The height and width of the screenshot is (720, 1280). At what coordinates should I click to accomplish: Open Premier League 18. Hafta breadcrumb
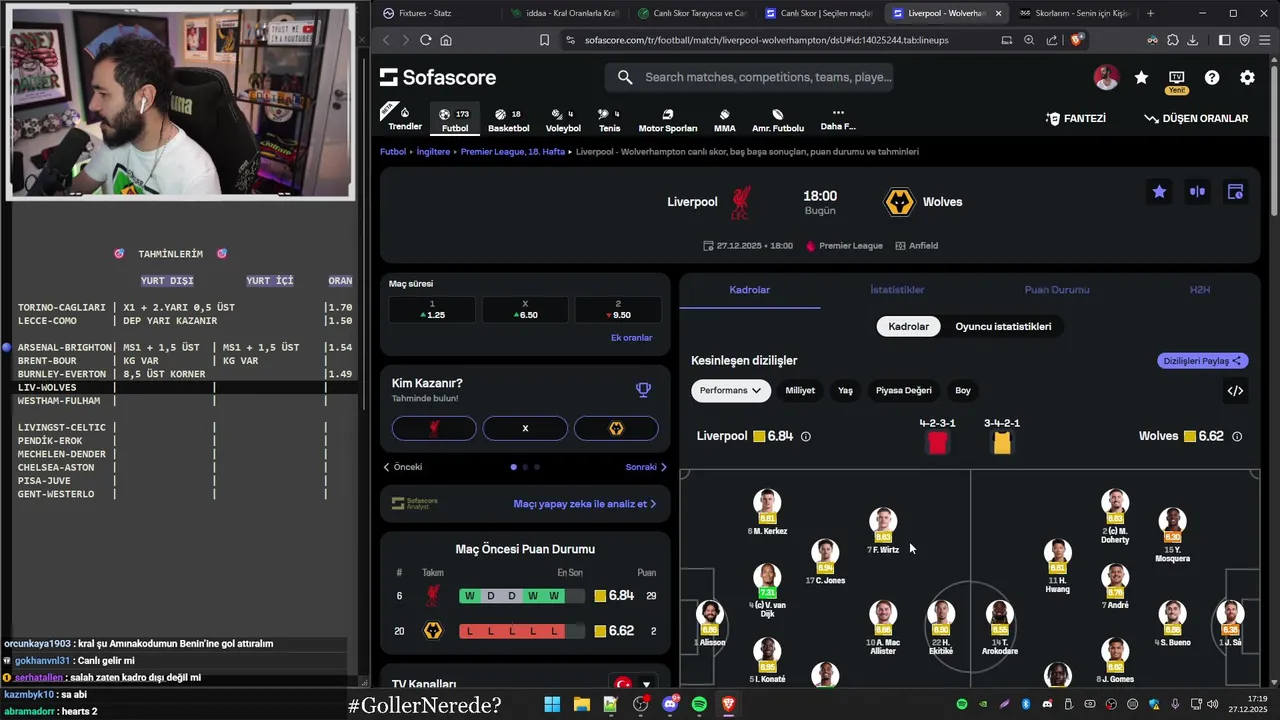[x=513, y=152]
